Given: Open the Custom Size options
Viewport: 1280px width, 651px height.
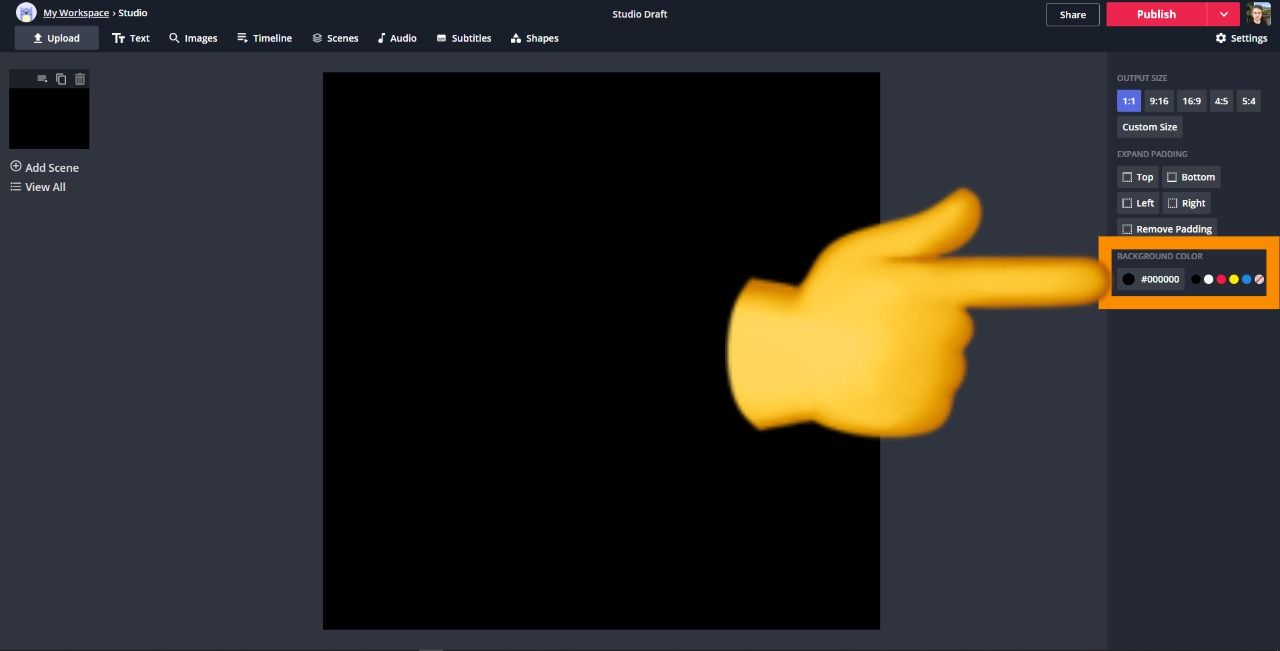Looking at the screenshot, I should [1149, 127].
